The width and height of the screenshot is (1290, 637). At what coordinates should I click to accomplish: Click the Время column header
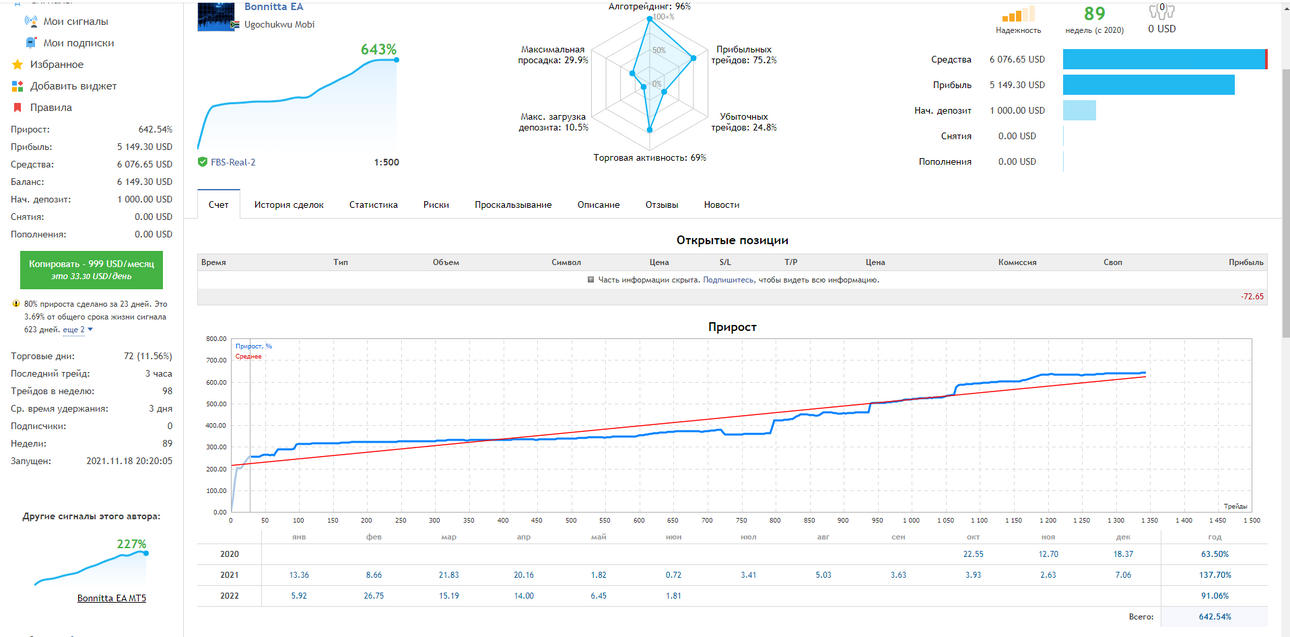[213, 262]
